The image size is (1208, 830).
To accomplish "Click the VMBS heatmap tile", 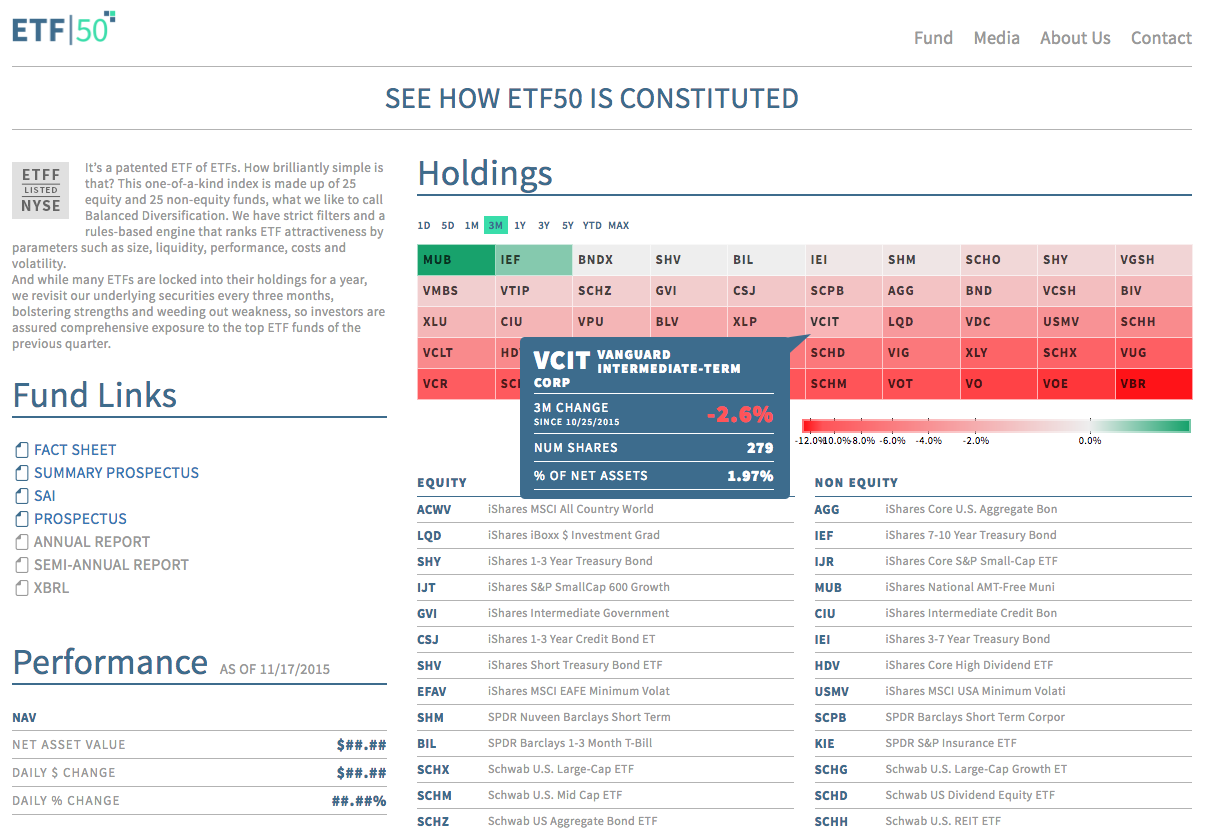I will coord(456,291).
